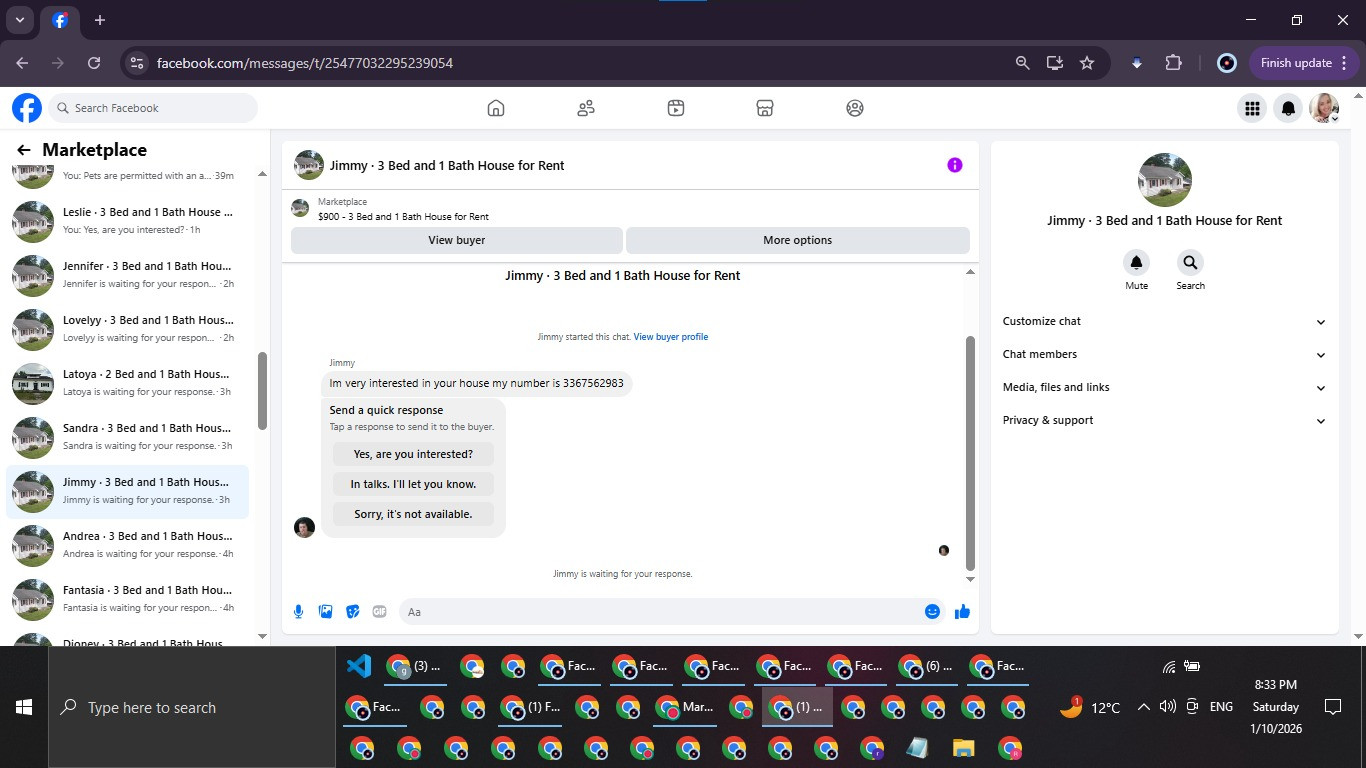Click the taskbar volume icon
The height and width of the screenshot is (768, 1366).
[1167, 707]
